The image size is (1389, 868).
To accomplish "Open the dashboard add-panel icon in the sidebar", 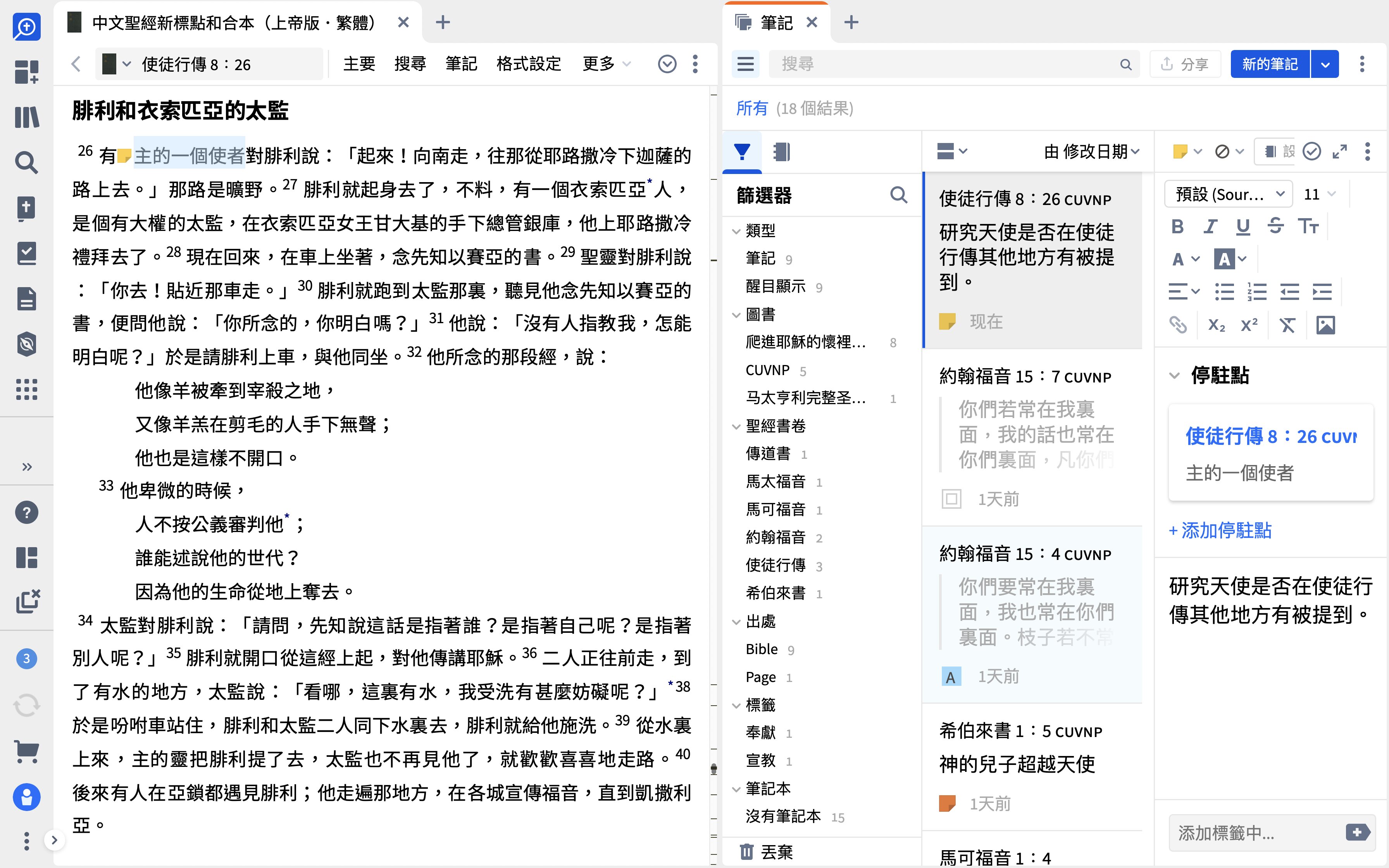I will (26, 72).
